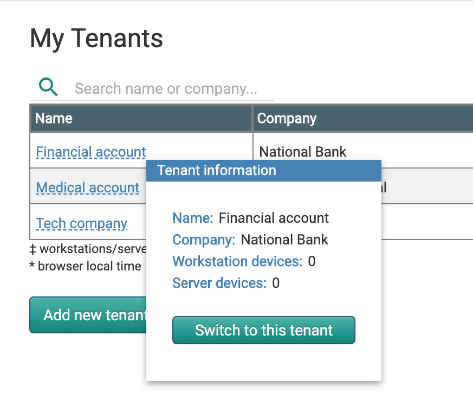Sort by the Company column header
The image size is (473, 394).
click(x=363, y=118)
